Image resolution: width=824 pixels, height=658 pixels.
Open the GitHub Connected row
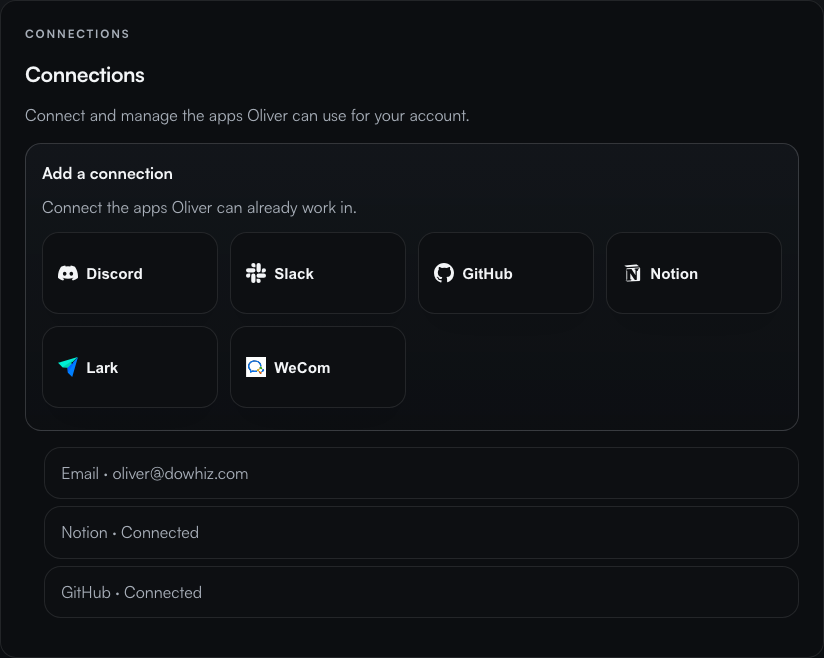(x=421, y=592)
